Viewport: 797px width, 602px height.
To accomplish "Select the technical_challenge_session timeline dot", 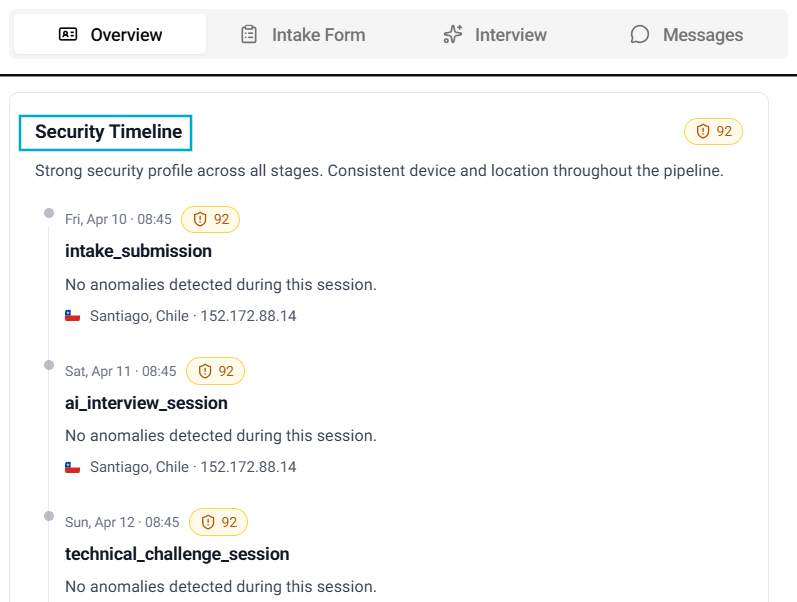I will [x=49, y=516].
